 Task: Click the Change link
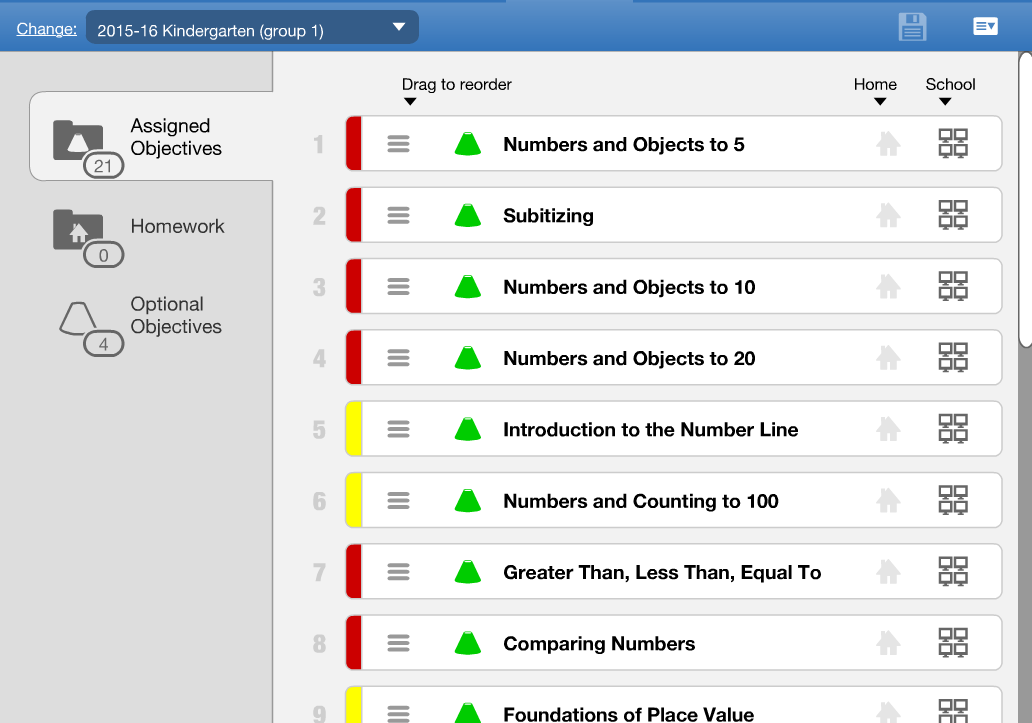(x=46, y=29)
